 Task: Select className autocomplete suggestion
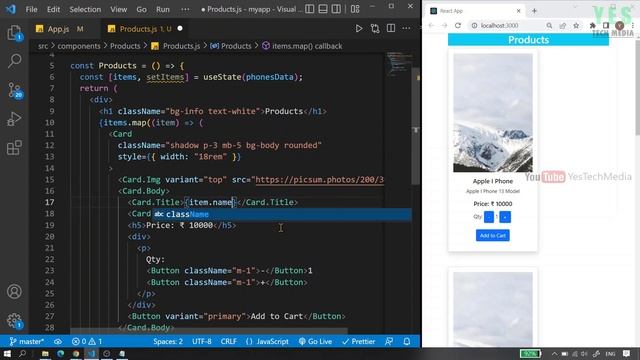tap(282, 214)
